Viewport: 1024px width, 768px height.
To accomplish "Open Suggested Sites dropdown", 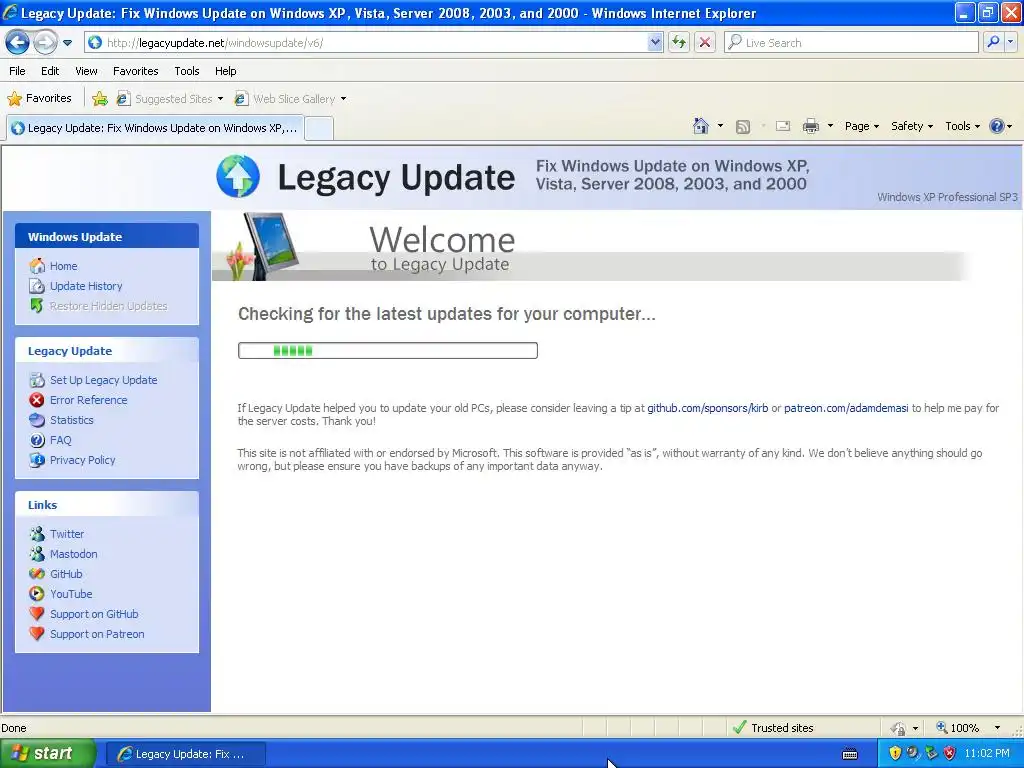I will pos(170,99).
